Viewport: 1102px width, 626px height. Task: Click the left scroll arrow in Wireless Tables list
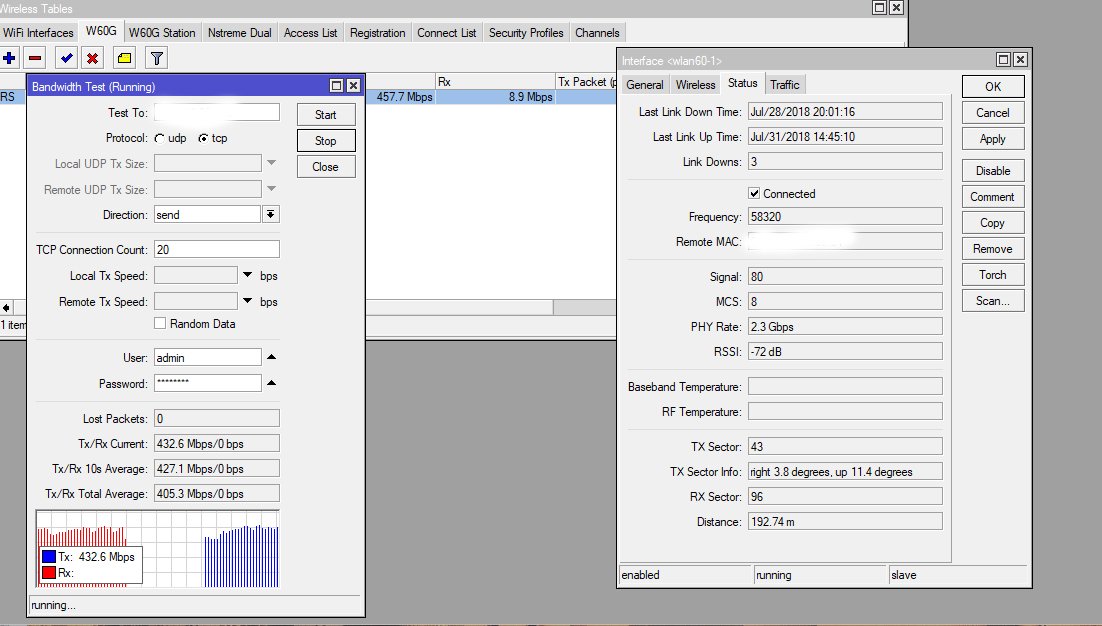tap(6, 308)
